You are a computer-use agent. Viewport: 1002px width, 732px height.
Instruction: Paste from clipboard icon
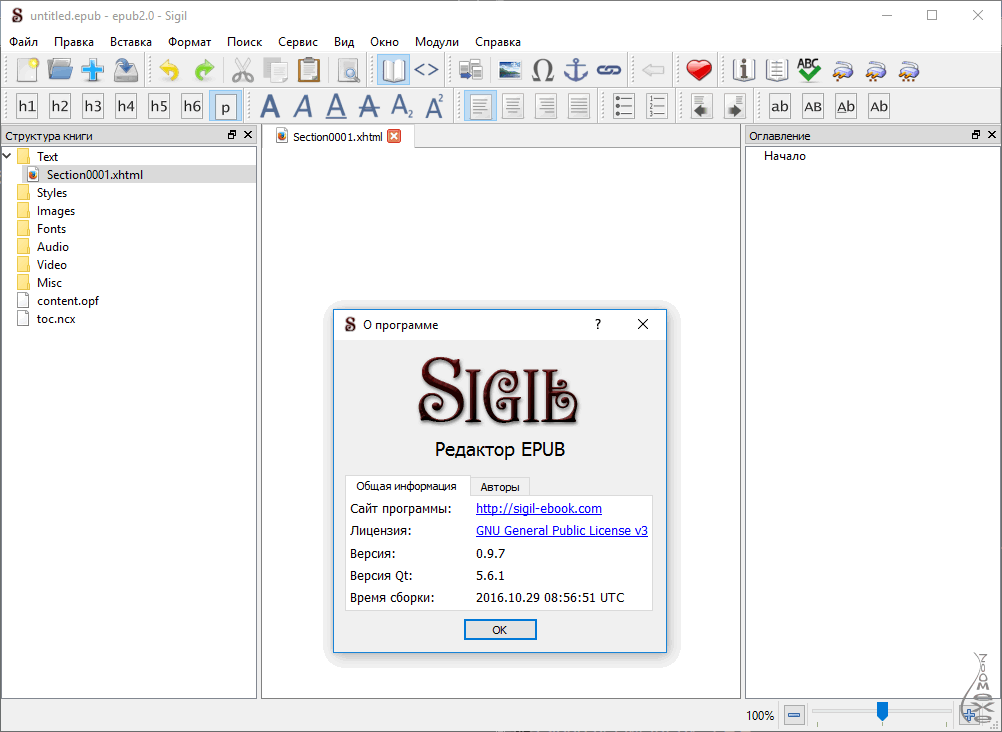click(309, 70)
